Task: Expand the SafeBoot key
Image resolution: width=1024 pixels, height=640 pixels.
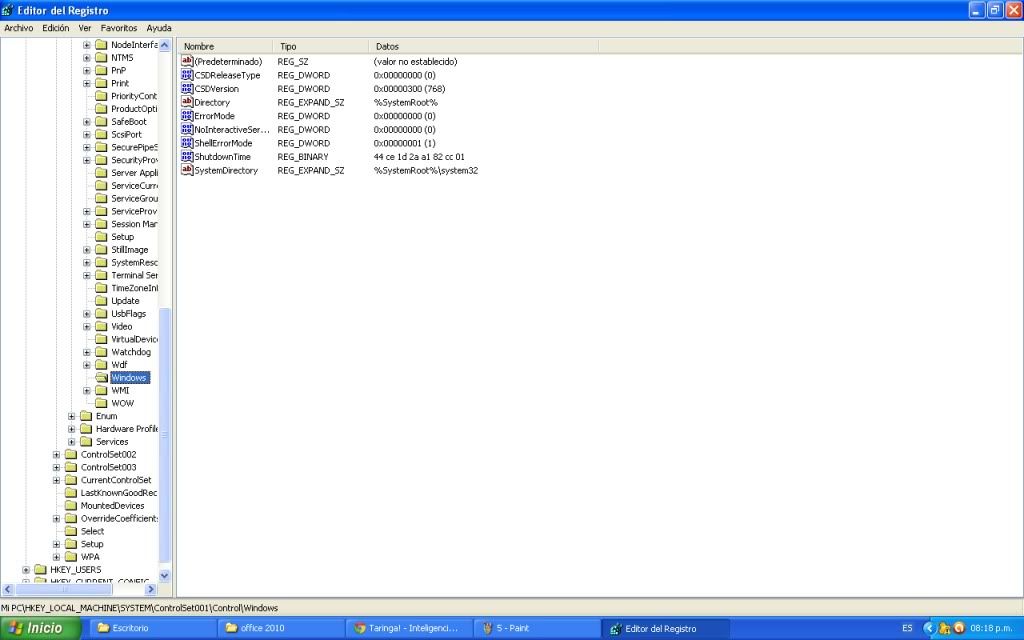Action: click(87, 122)
